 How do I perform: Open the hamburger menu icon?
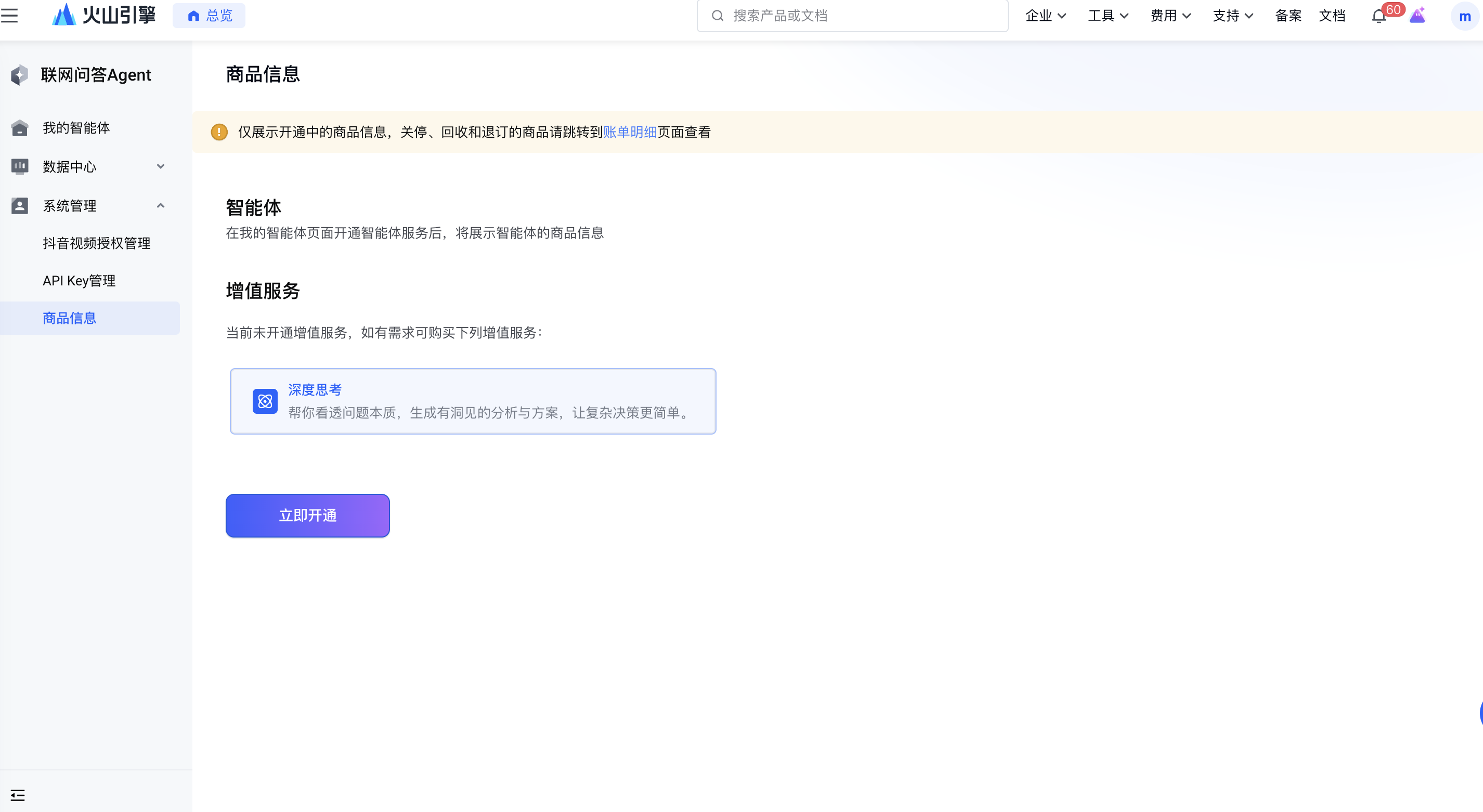[9, 16]
